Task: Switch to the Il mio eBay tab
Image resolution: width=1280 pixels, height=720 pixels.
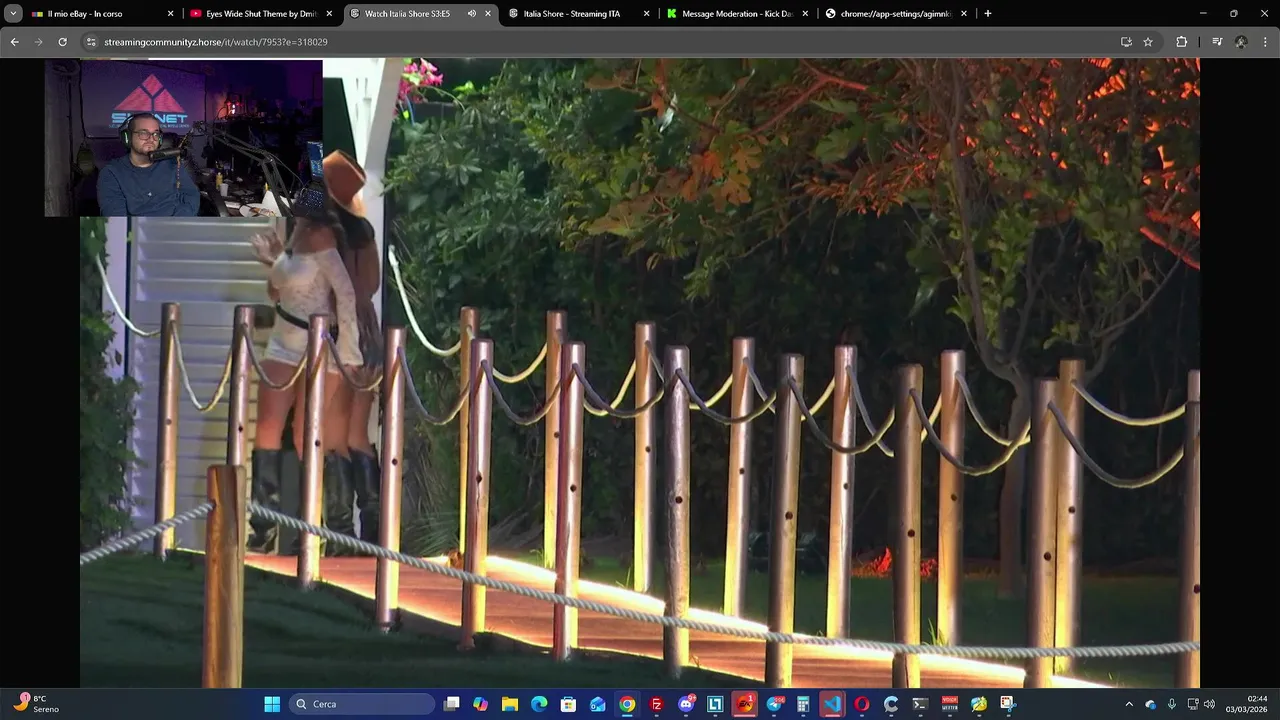Action: tap(104, 14)
